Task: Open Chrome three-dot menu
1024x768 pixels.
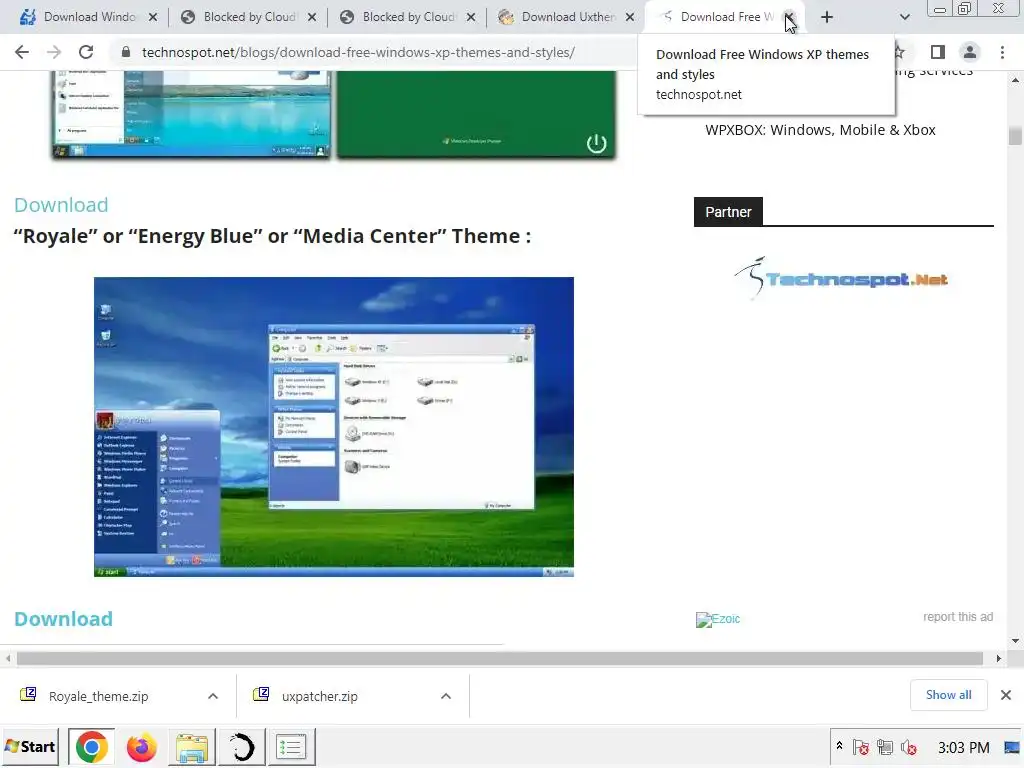Action: pyautogui.click(x=1002, y=52)
